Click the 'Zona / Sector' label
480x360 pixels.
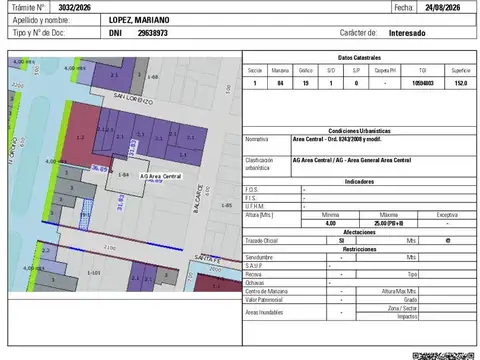pos(403,308)
